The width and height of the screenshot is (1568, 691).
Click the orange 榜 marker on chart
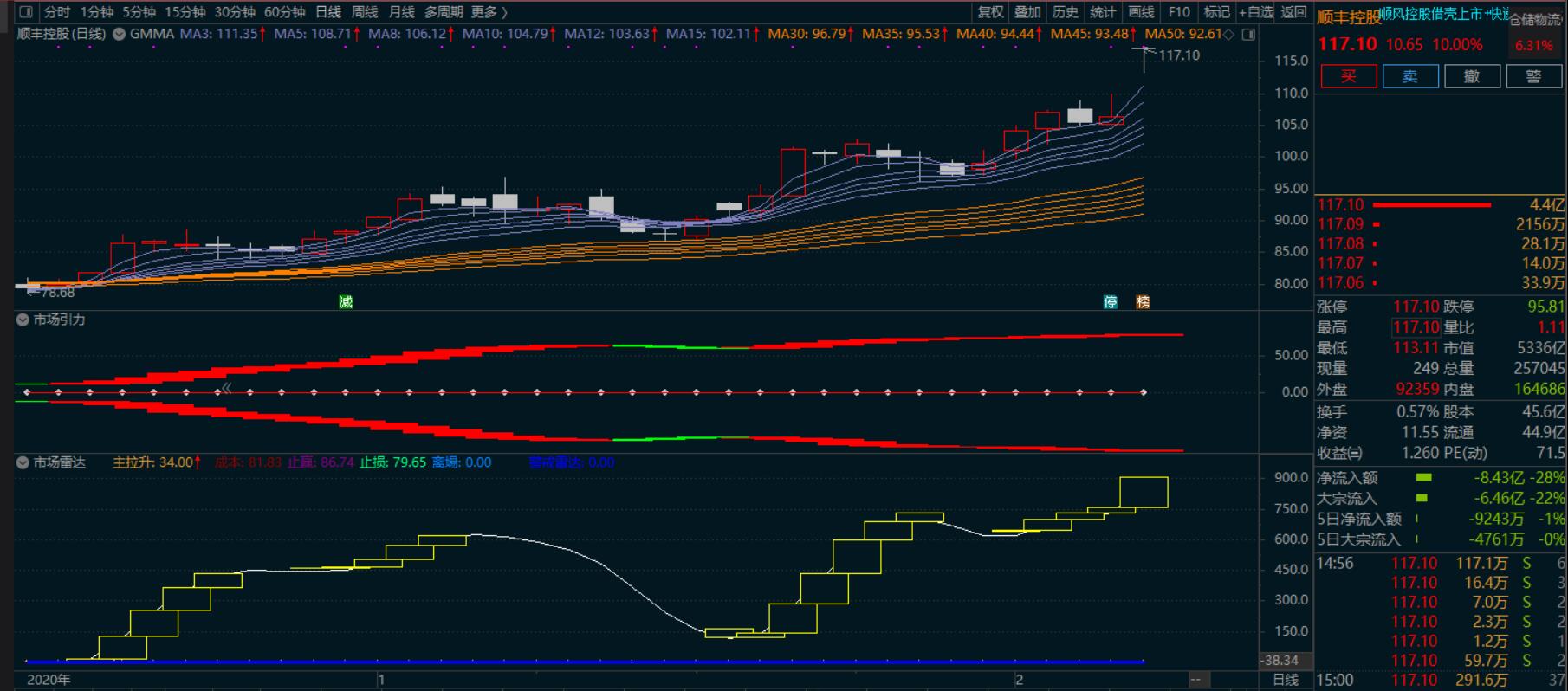tap(1143, 302)
